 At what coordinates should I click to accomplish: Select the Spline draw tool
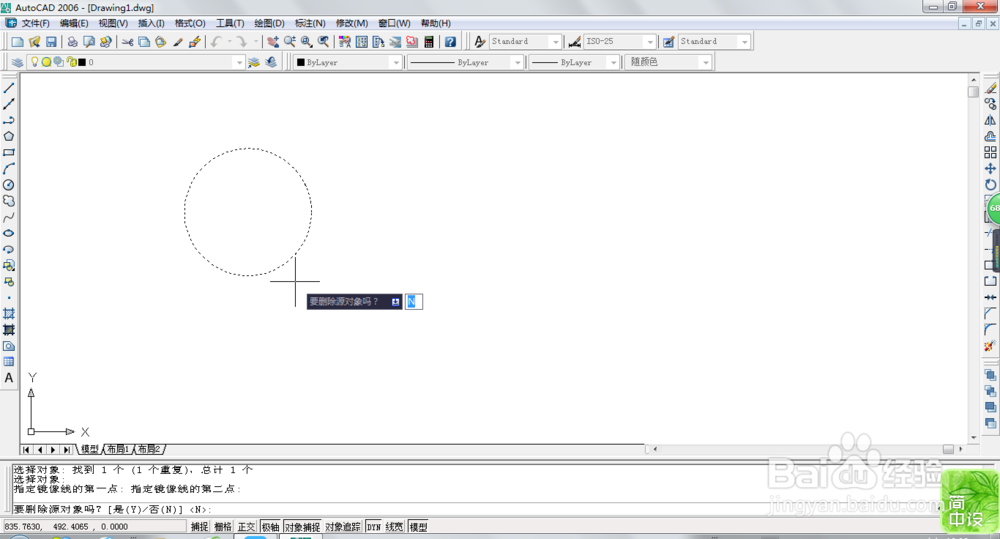(9, 217)
